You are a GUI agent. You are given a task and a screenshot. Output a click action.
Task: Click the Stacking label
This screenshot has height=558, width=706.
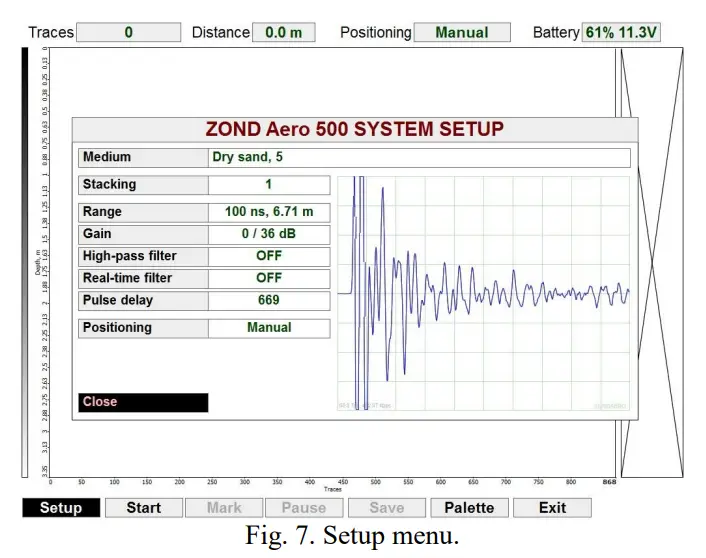pos(143,185)
